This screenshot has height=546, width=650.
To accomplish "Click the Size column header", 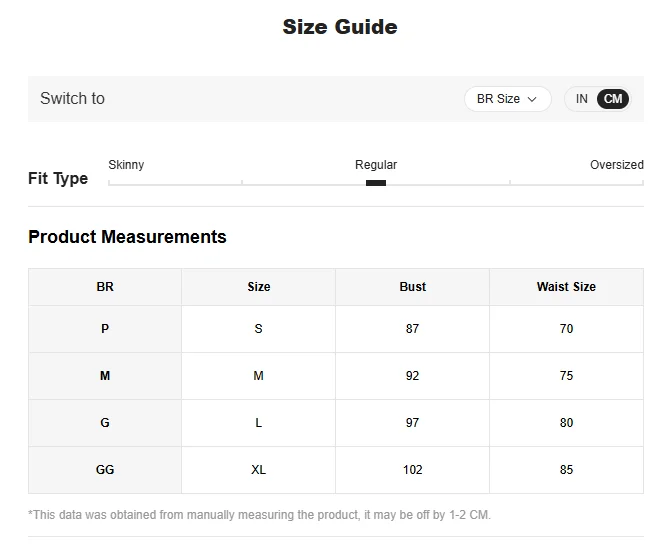I will pos(259,287).
